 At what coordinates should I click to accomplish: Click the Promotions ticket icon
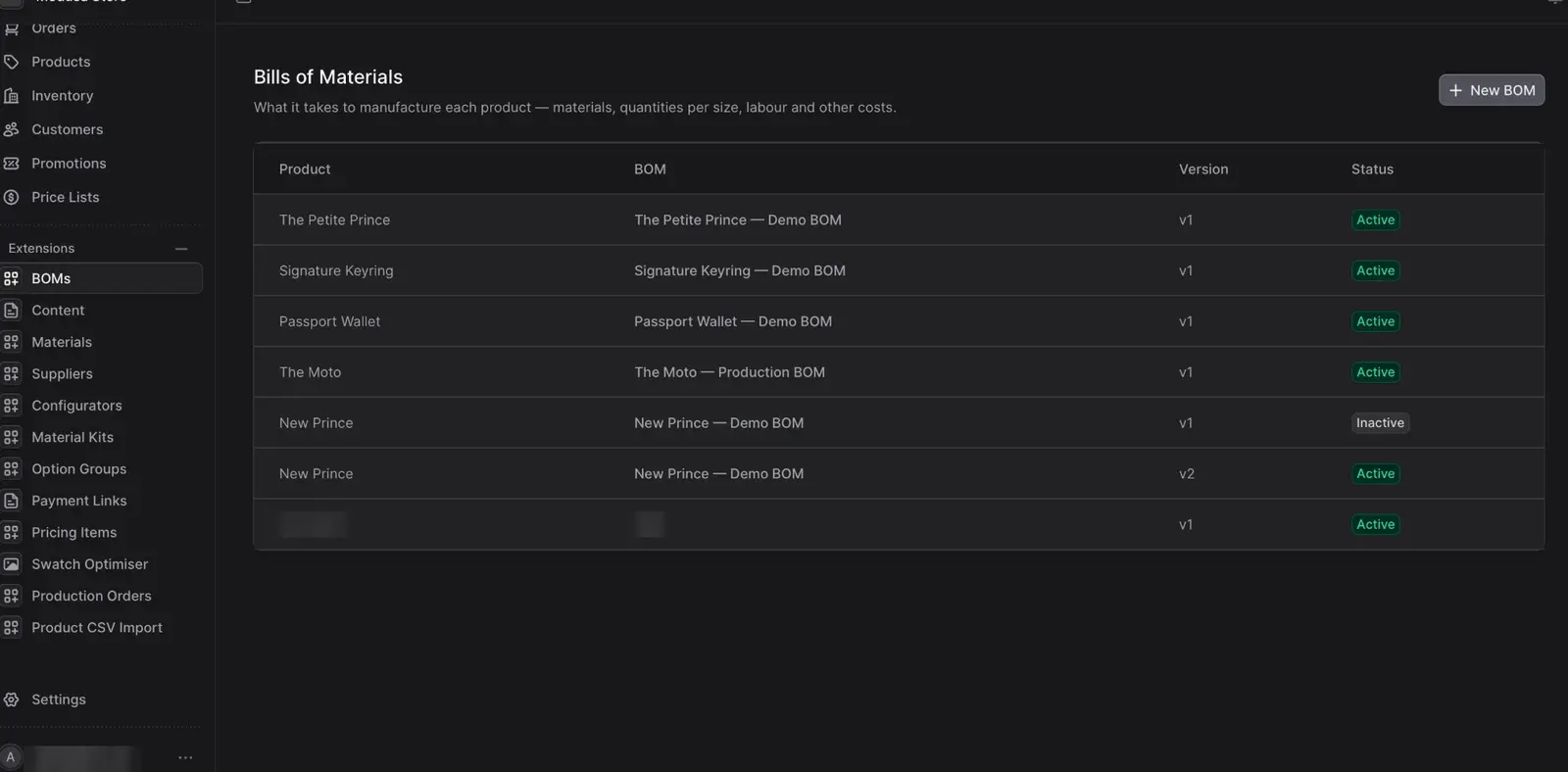tap(11, 164)
